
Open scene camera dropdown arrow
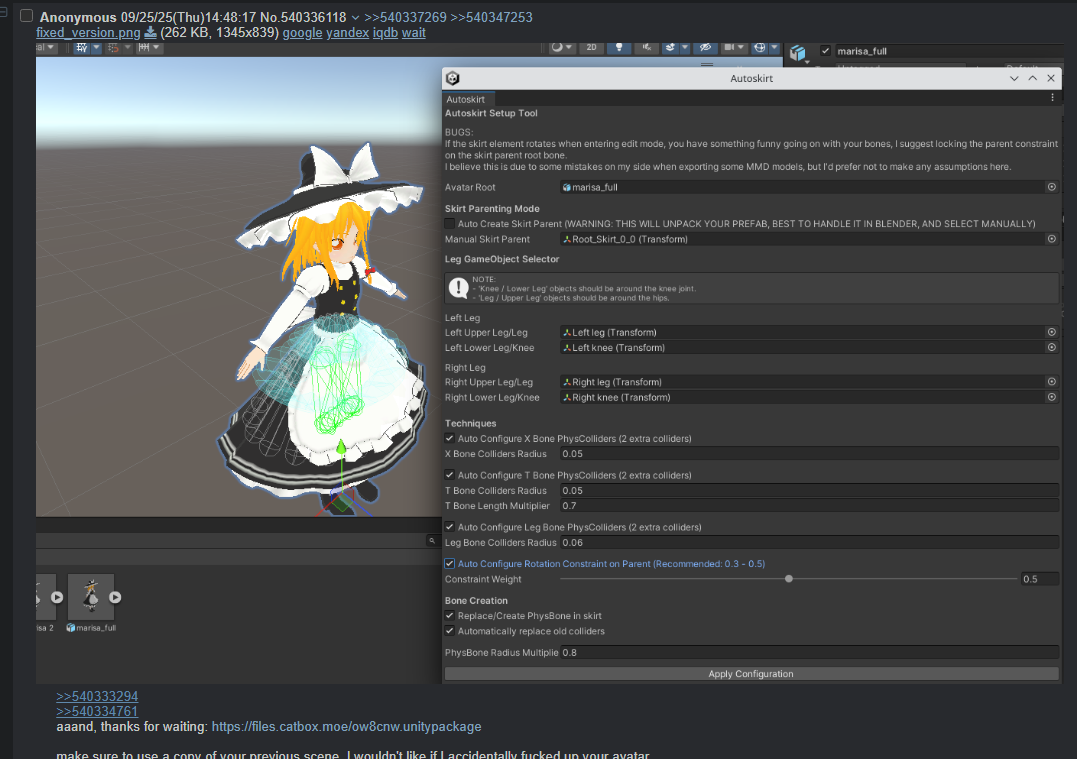741,47
